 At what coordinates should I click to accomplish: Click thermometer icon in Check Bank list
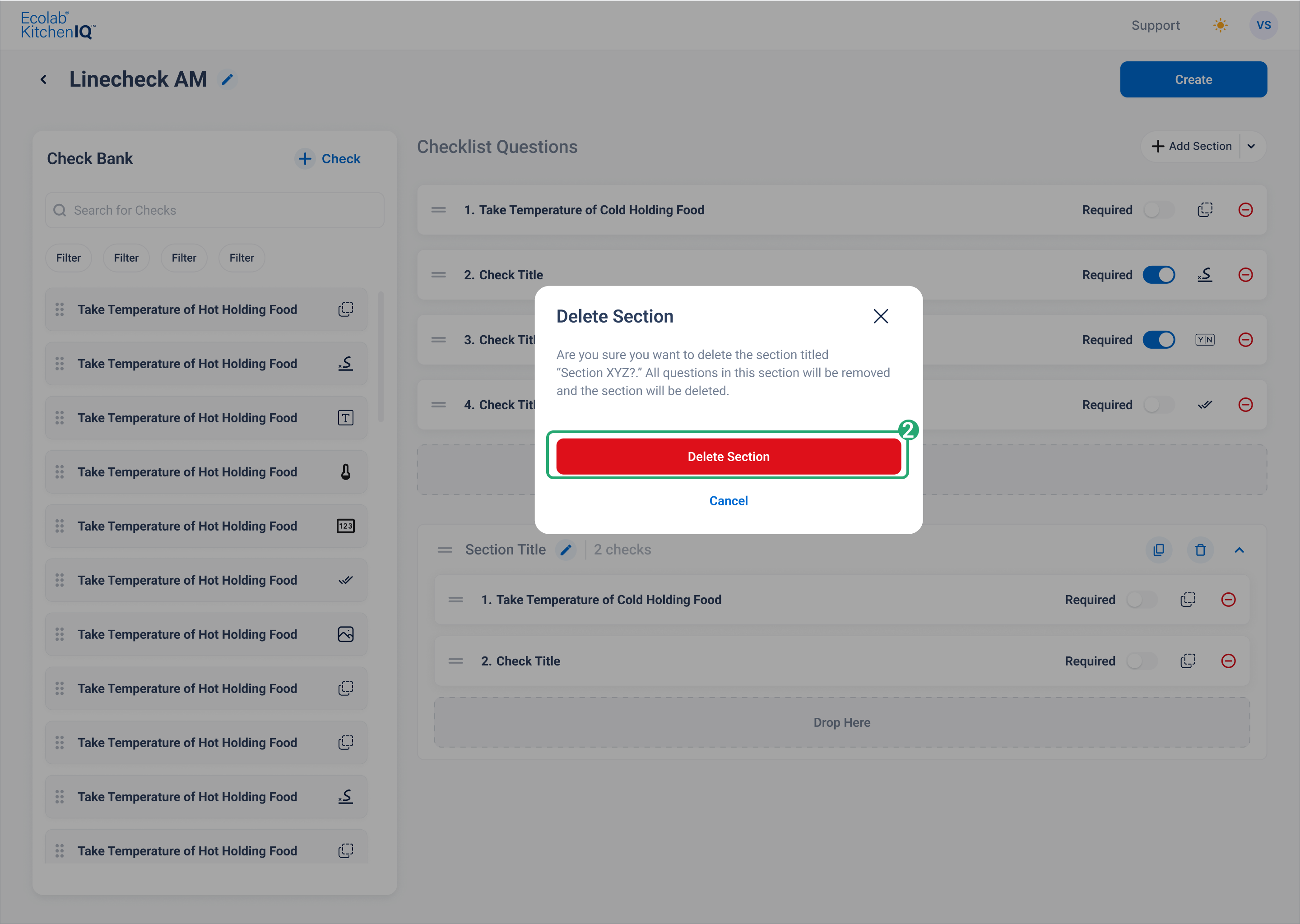point(345,471)
